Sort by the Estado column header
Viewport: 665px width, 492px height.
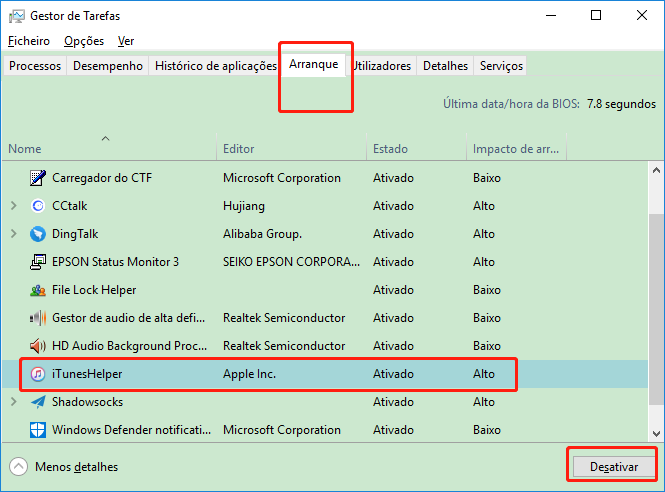pos(416,147)
